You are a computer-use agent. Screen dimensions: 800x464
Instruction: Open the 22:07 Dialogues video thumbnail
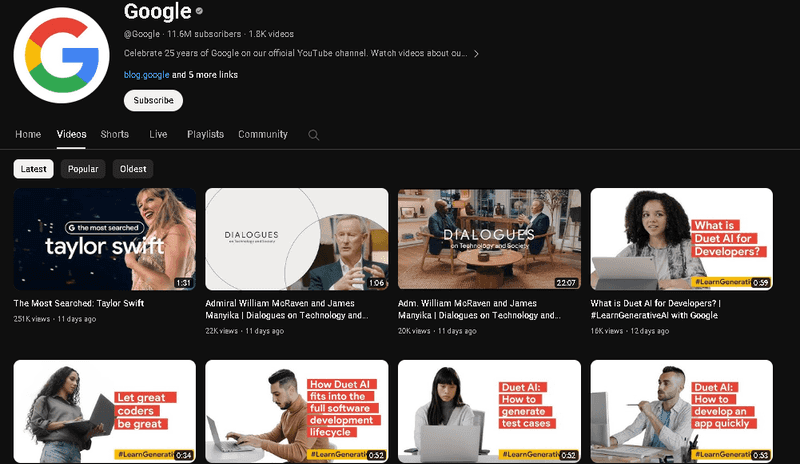click(489, 239)
